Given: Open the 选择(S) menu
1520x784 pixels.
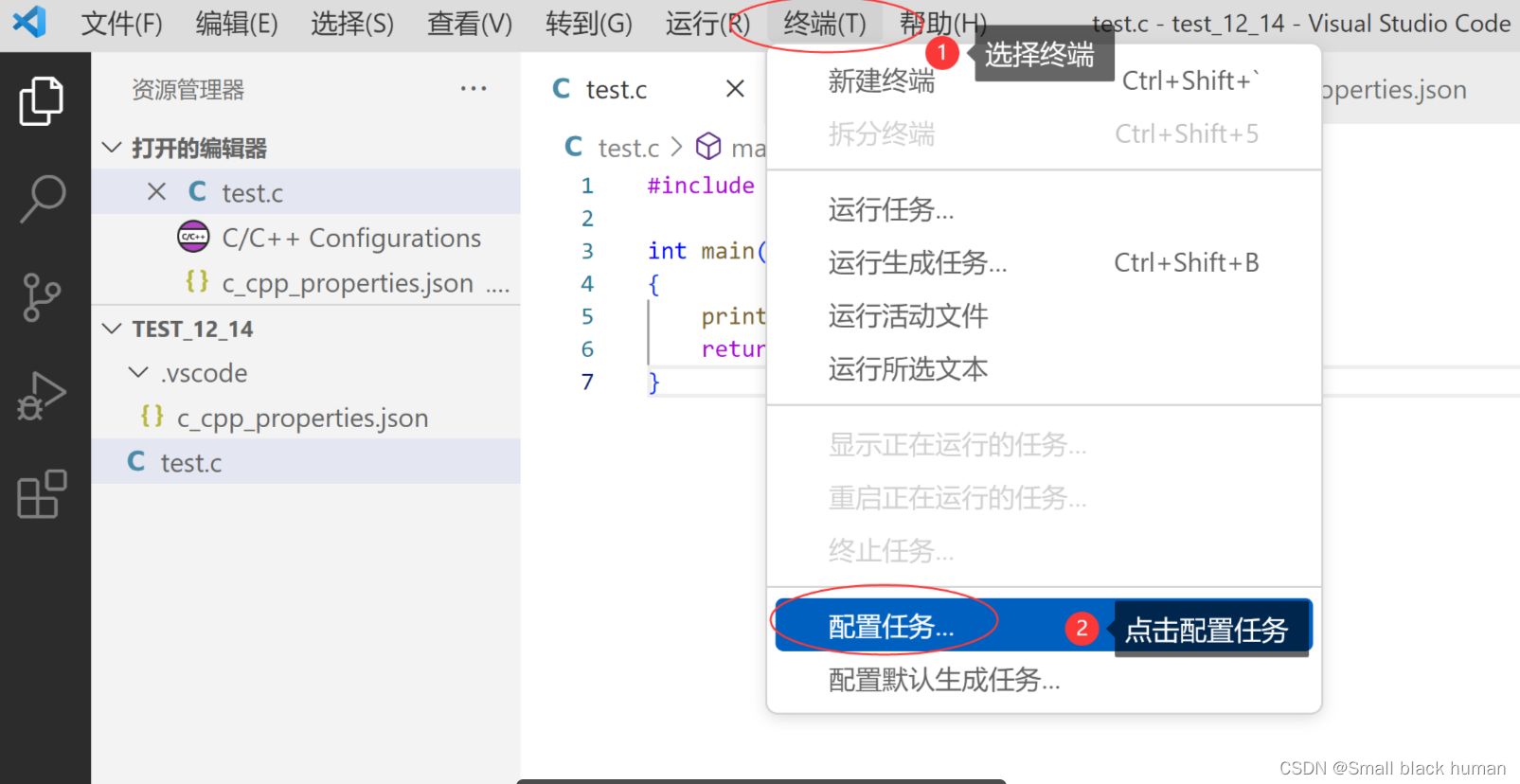Looking at the screenshot, I should coord(352,24).
